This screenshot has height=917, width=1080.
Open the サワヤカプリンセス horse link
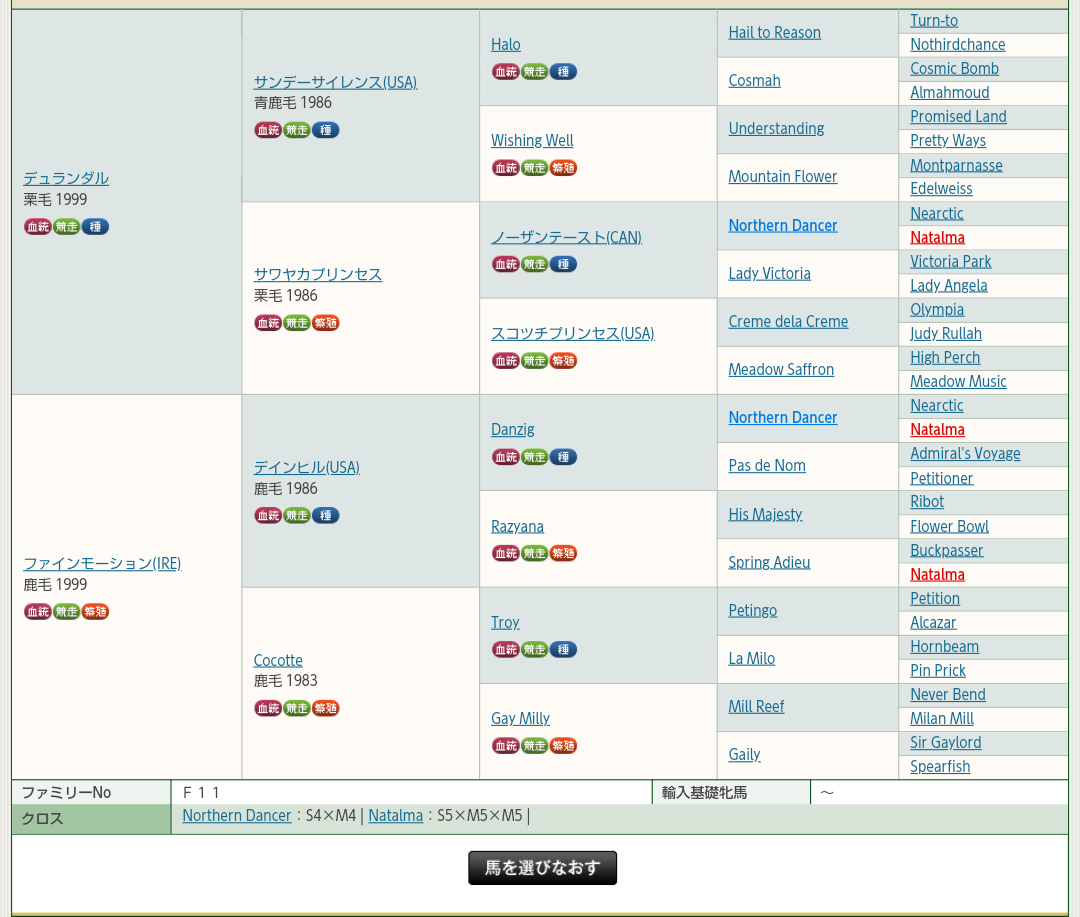(317, 274)
